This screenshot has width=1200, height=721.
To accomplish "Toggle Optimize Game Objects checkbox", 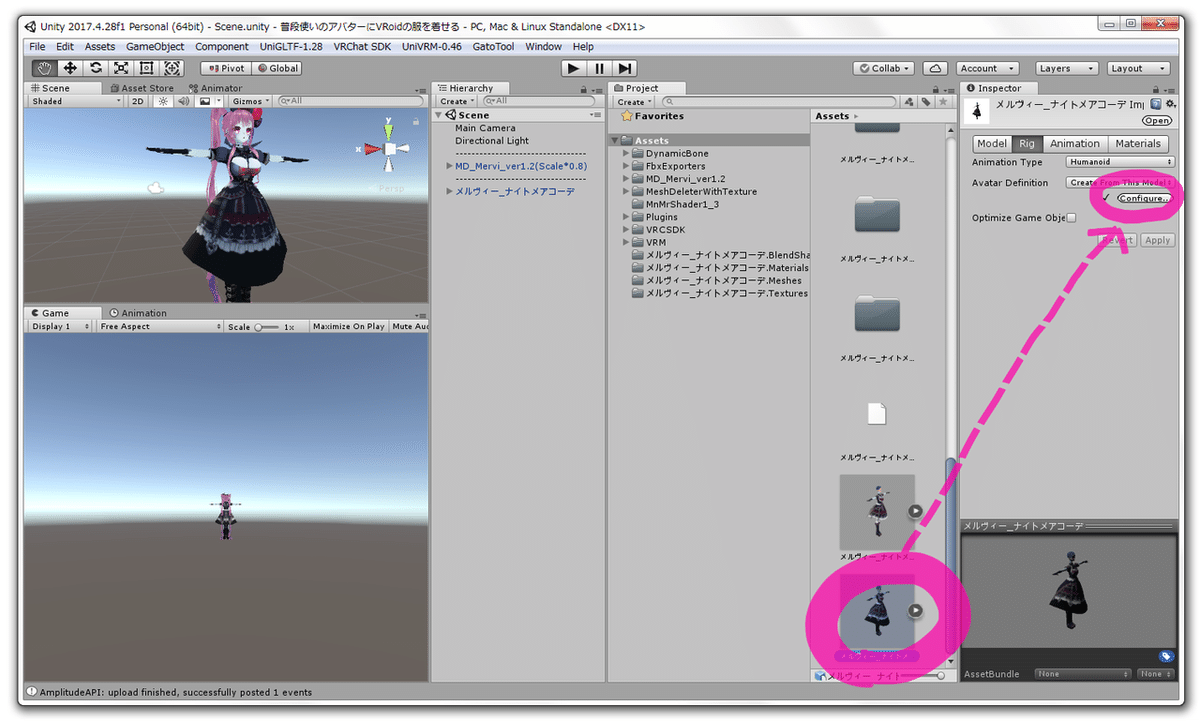I will [x=1071, y=218].
